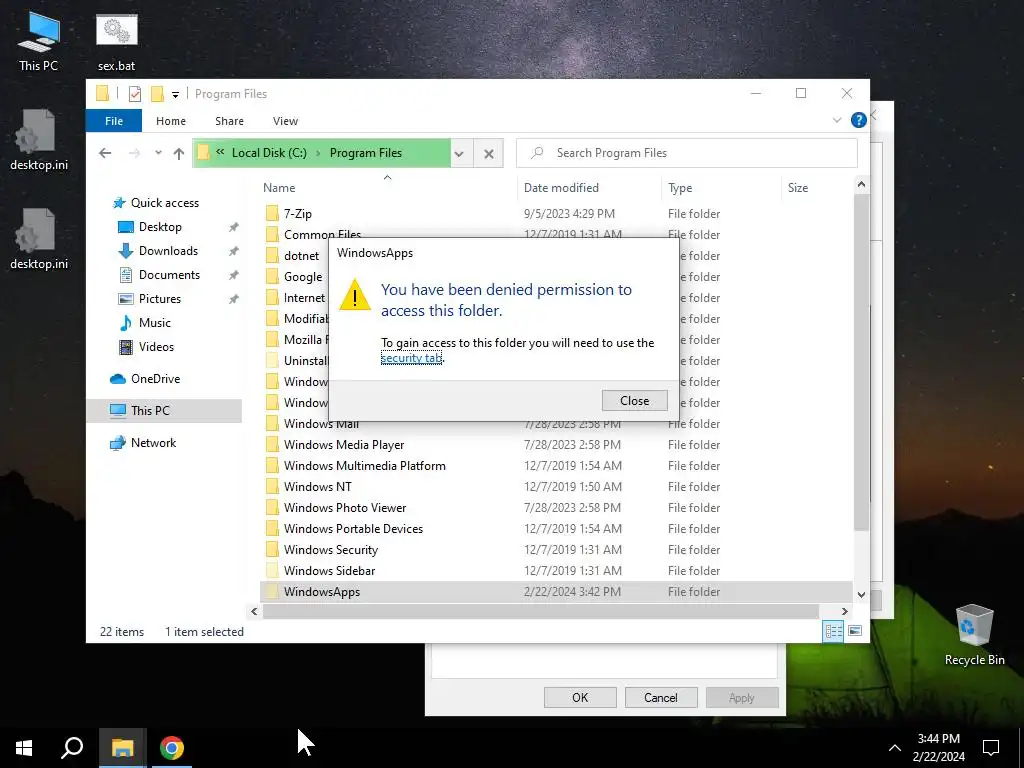
Task: Open the Share ribbon tab
Action: [x=229, y=121]
